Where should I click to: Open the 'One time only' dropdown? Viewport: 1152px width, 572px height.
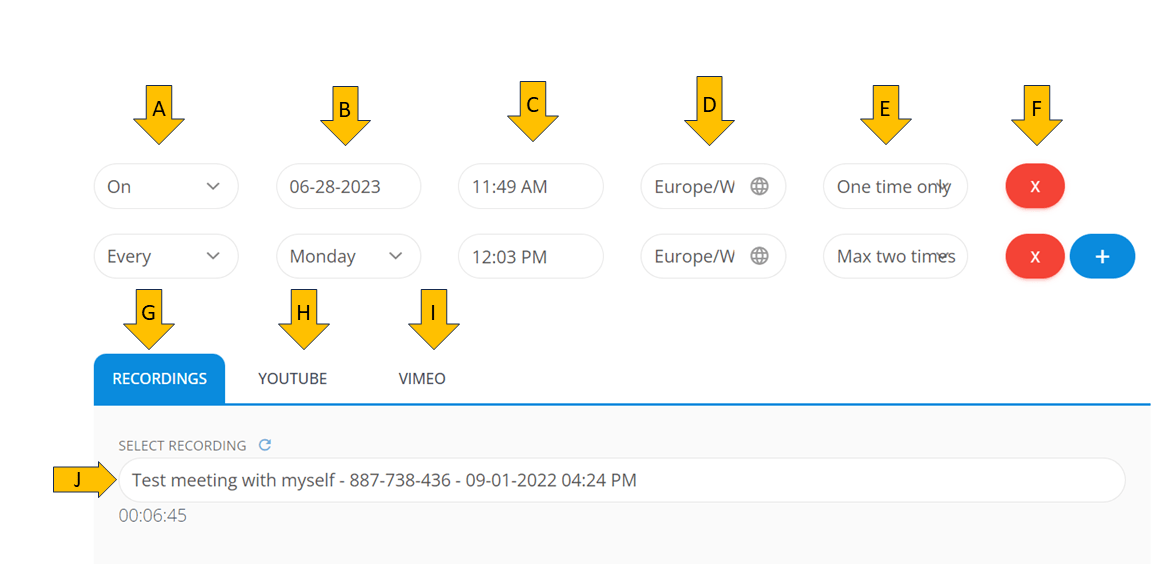tap(895, 187)
